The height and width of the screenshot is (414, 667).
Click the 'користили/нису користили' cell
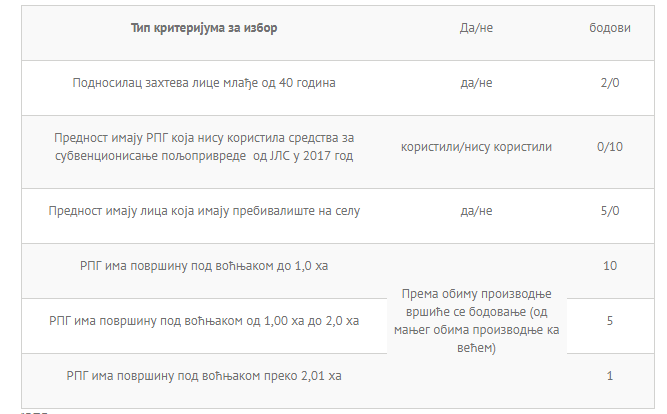click(476, 146)
